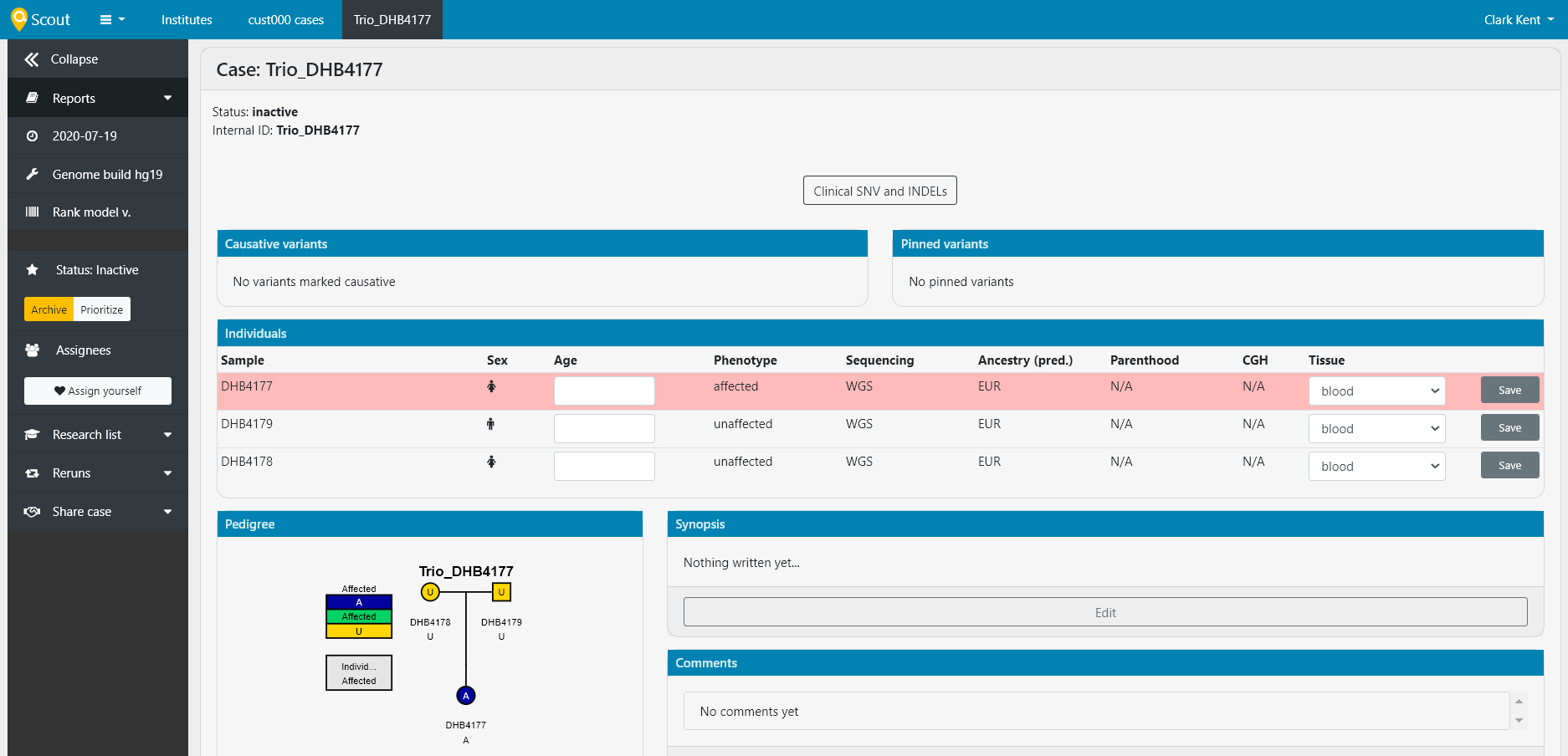1568x756 pixels.
Task: Select the Reports book icon
Action: click(32, 98)
